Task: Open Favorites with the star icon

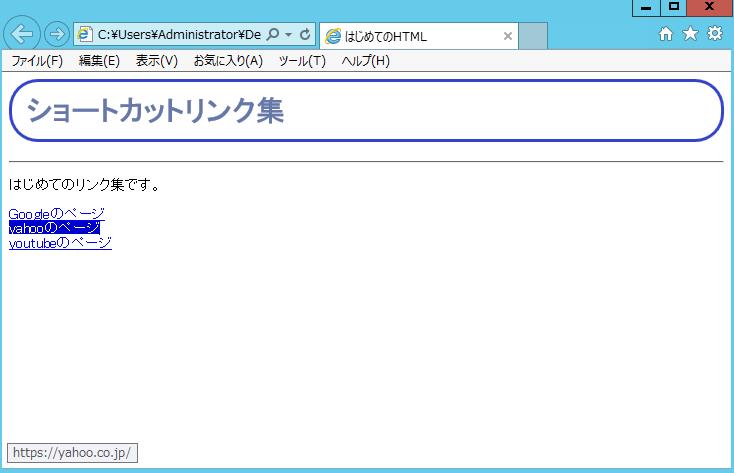Action: click(x=690, y=34)
